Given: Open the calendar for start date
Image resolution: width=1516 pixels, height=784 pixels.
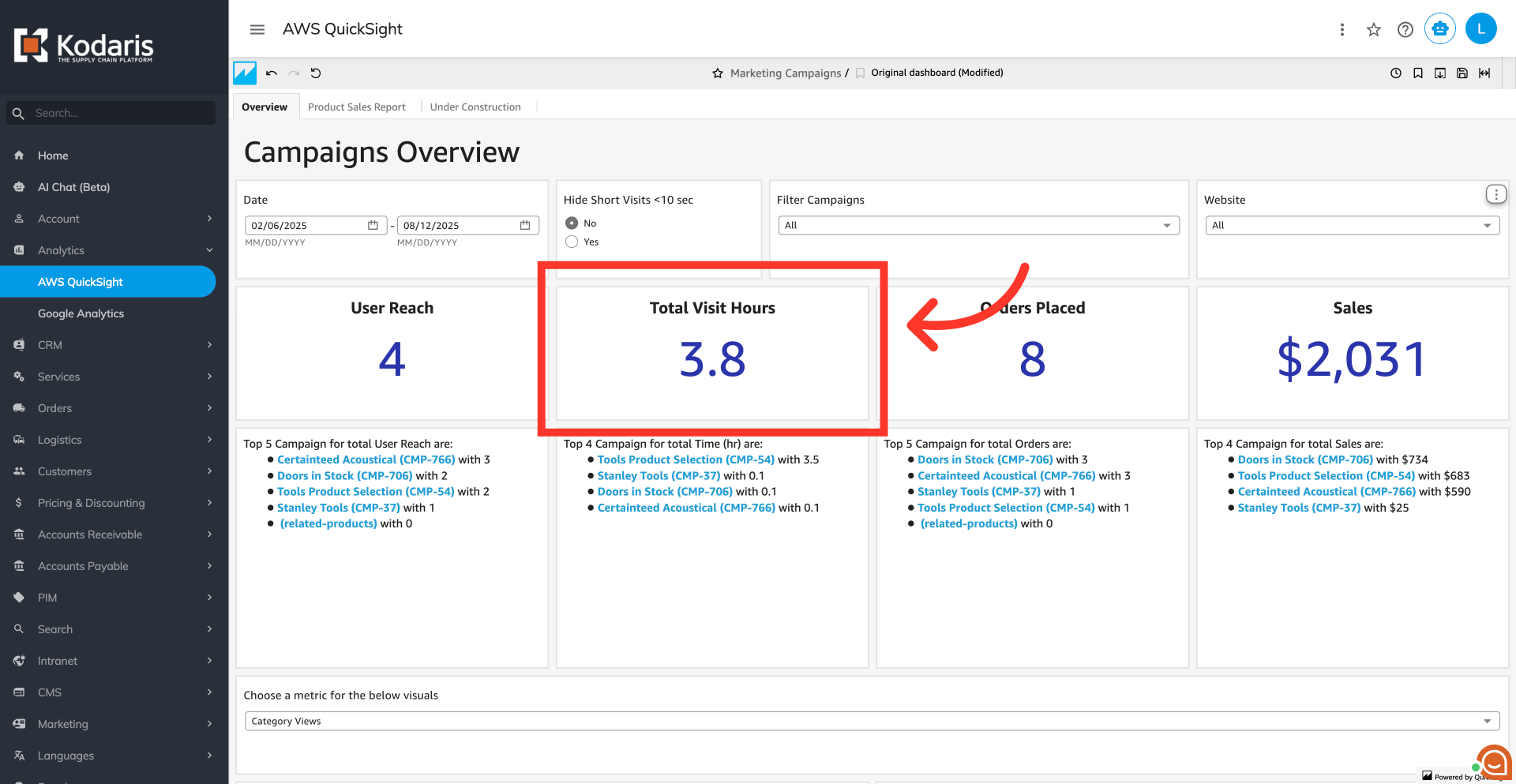Looking at the screenshot, I should coord(373,225).
